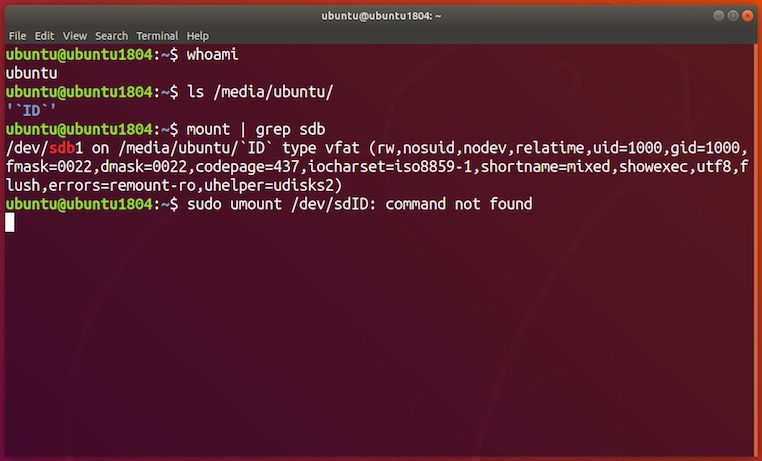
Task: Maximize the terminal window
Action: tap(733, 16)
